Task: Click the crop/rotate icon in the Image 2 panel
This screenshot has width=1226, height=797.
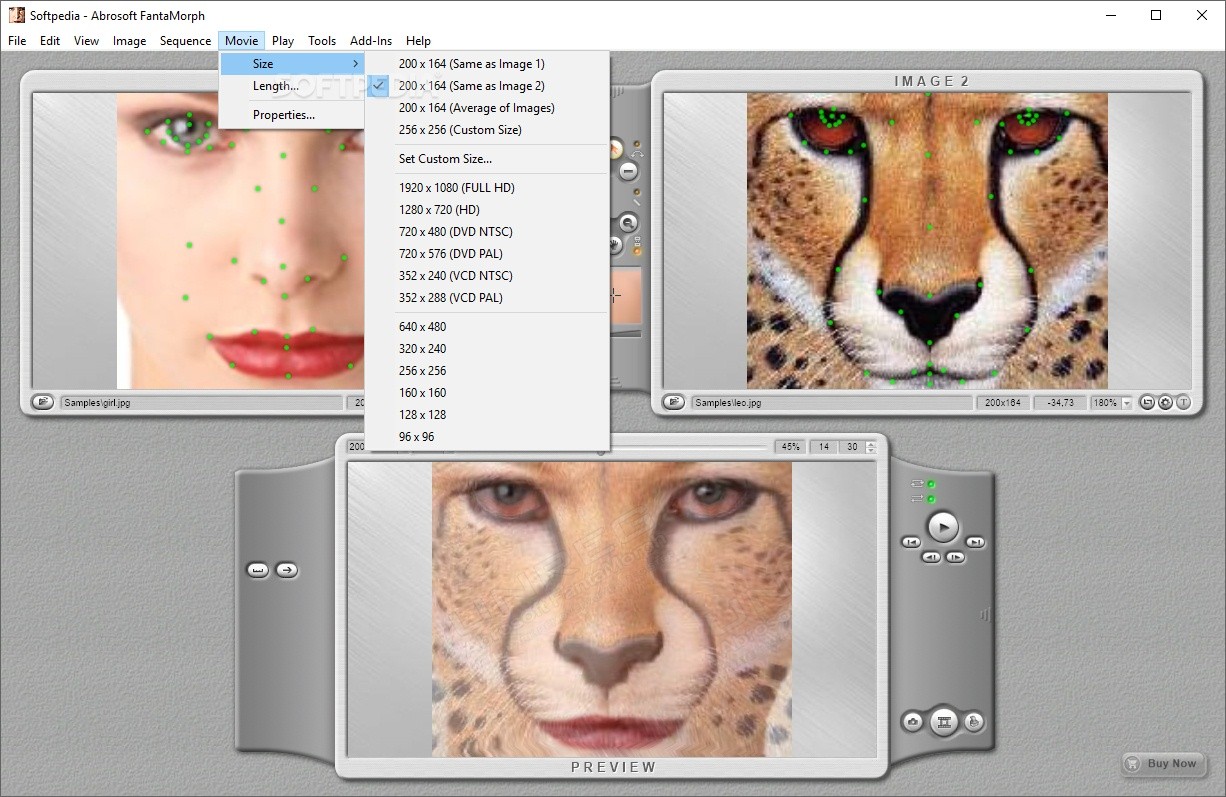Action: click(1147, 402)
